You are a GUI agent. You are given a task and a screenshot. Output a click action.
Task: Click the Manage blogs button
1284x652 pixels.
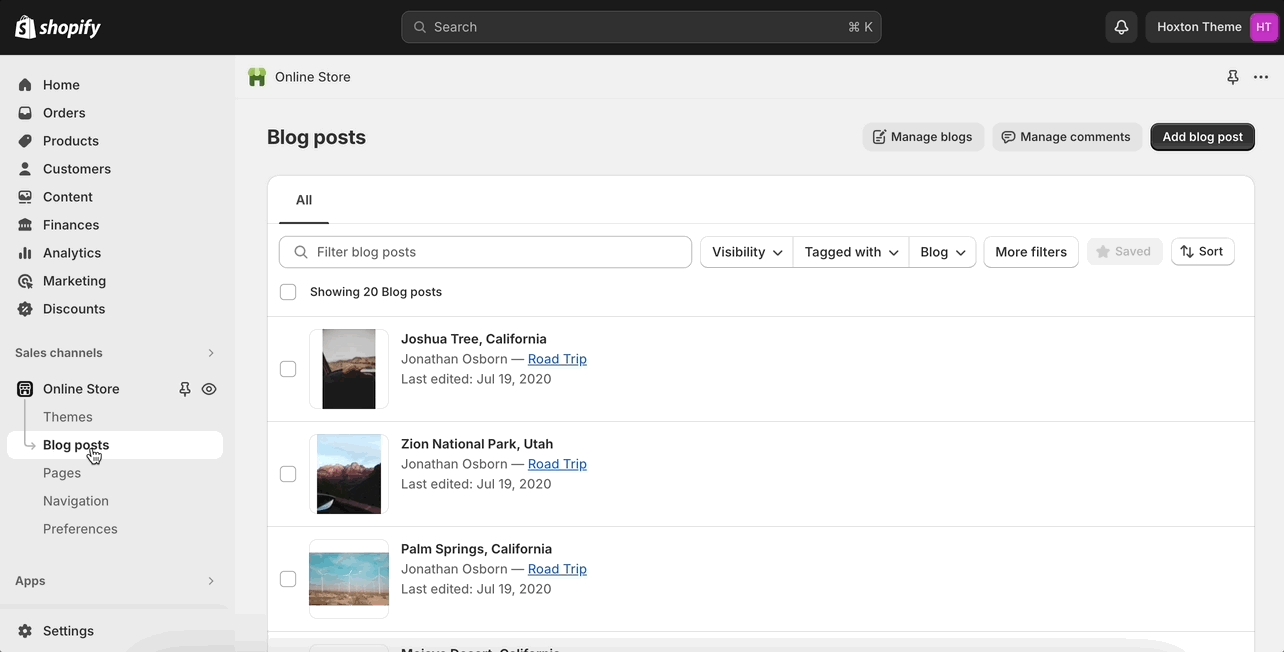(x=923, y=137)
